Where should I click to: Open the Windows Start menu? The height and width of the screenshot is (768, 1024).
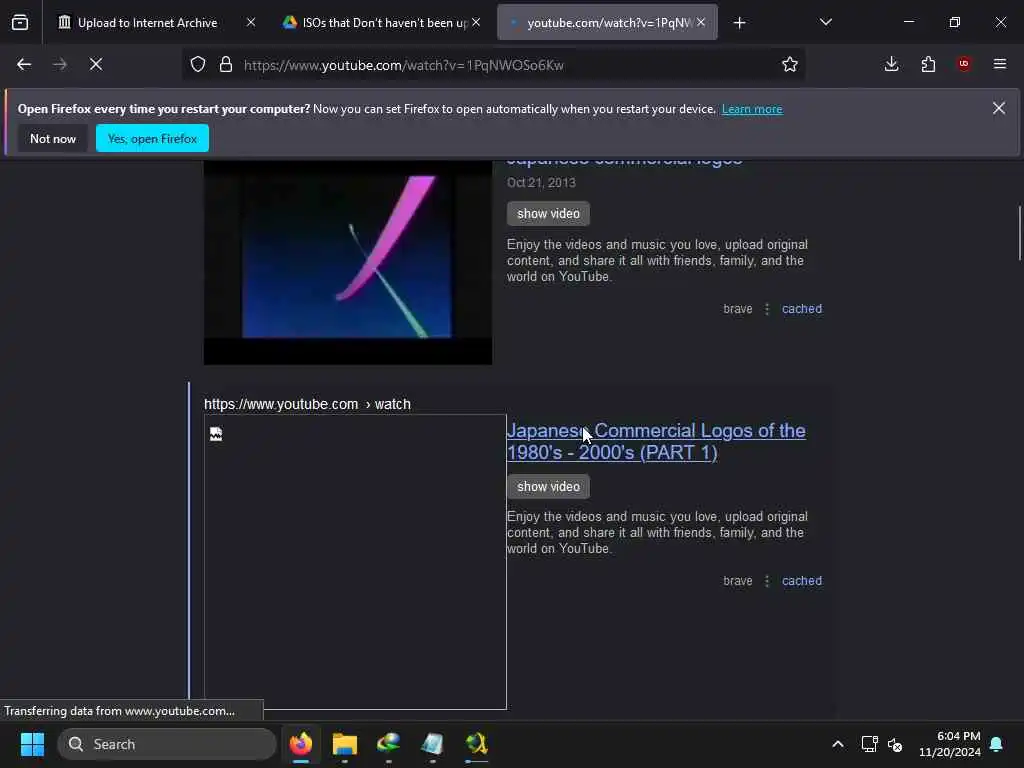(32, 744)
